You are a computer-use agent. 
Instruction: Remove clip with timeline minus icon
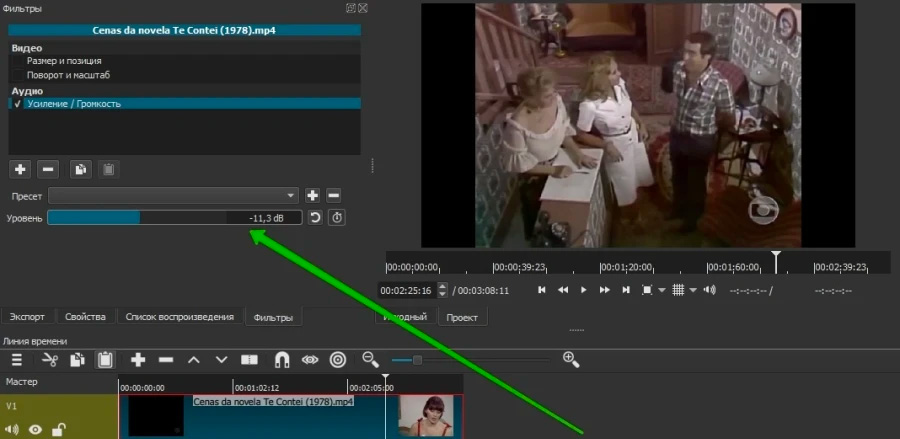[166, 360]
